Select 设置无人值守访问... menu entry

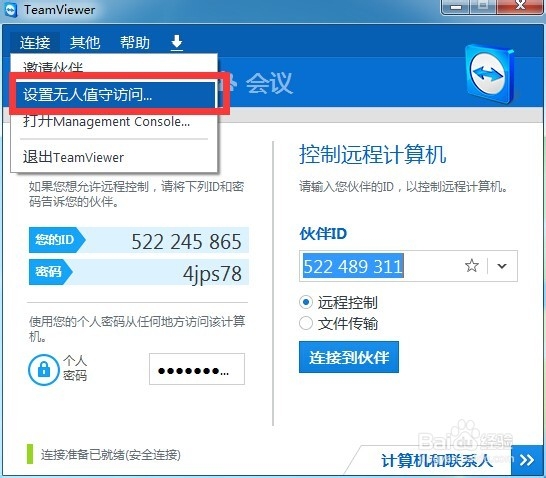115,94
